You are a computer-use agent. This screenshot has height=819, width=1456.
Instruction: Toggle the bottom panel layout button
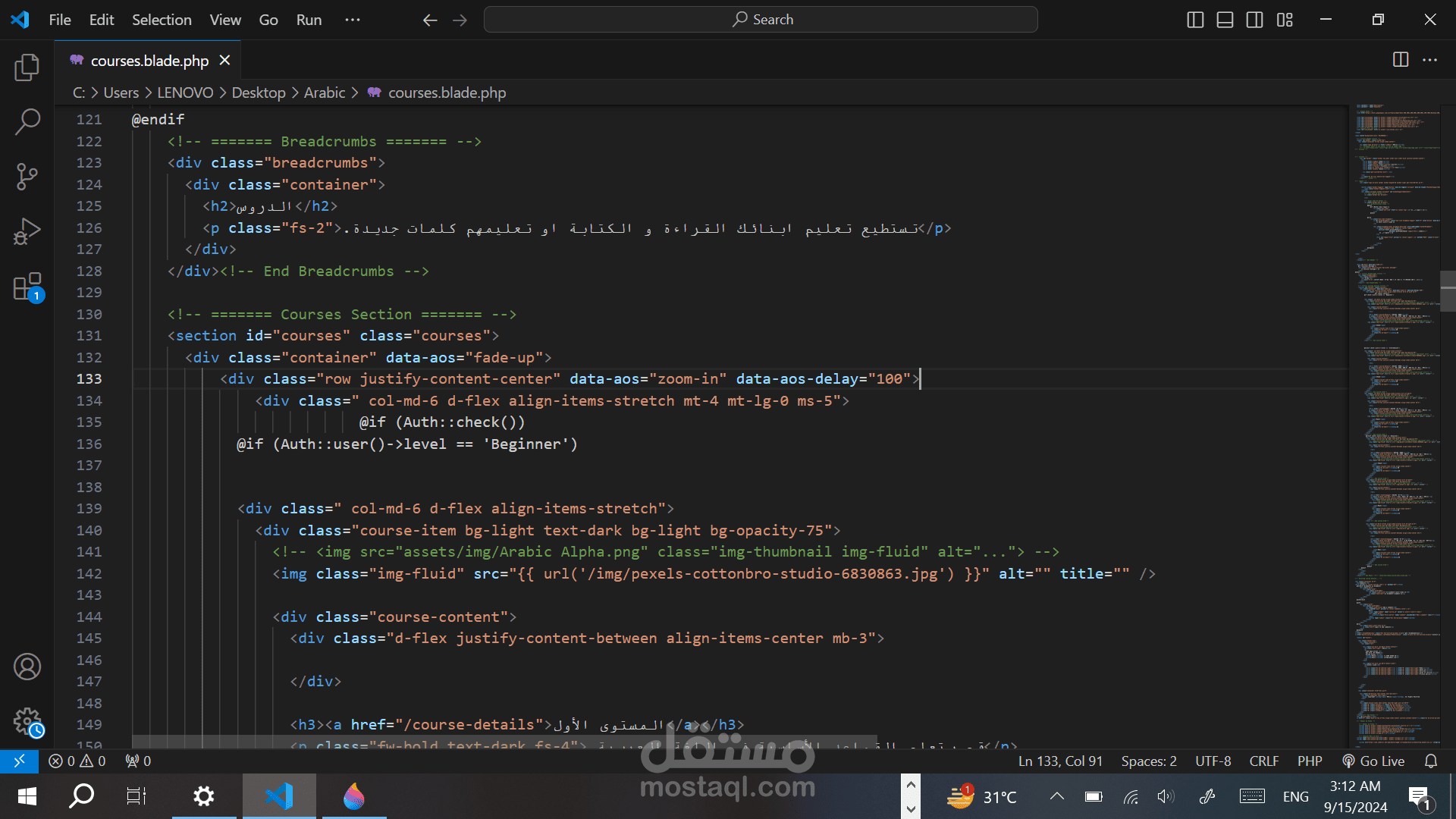click(1225, 20)
